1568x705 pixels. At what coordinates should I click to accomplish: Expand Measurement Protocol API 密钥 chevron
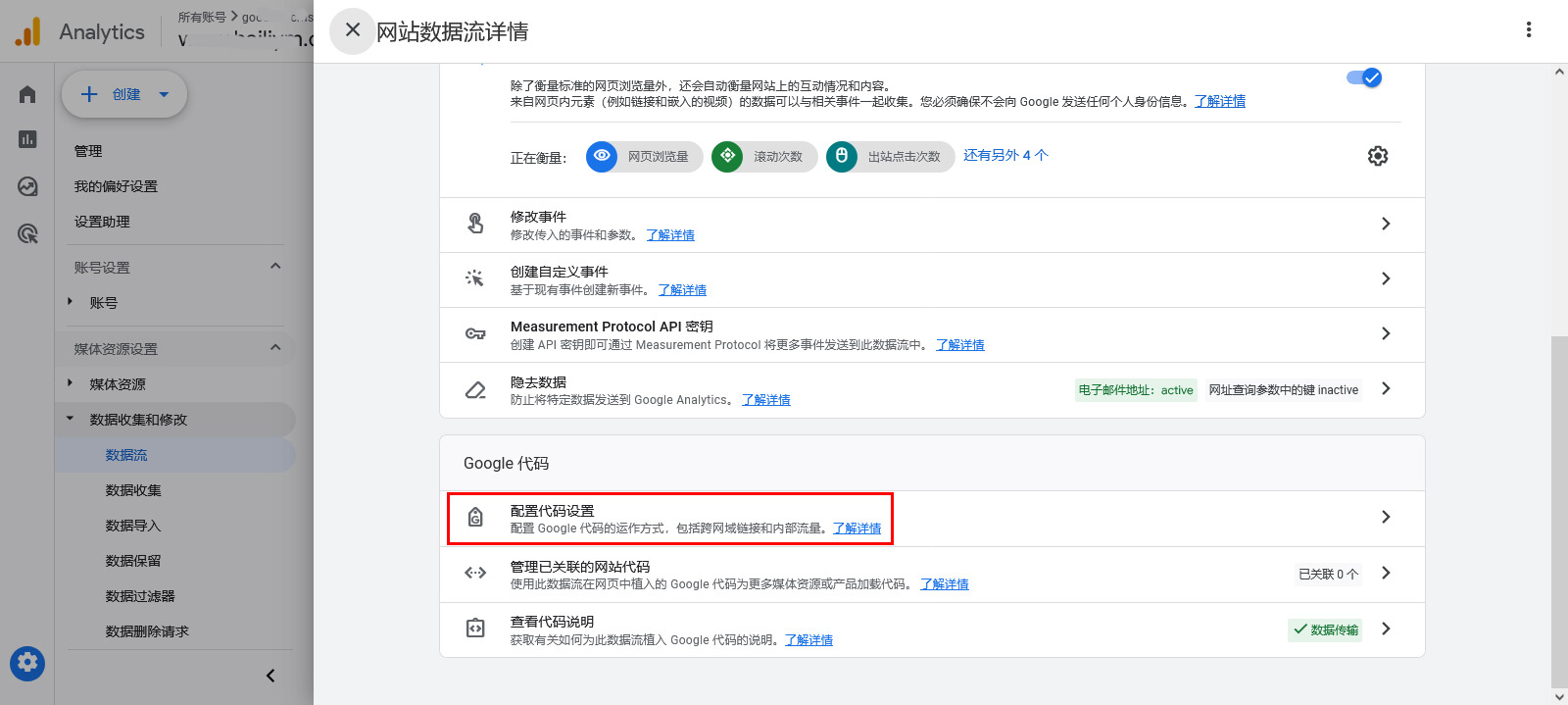1386,333
